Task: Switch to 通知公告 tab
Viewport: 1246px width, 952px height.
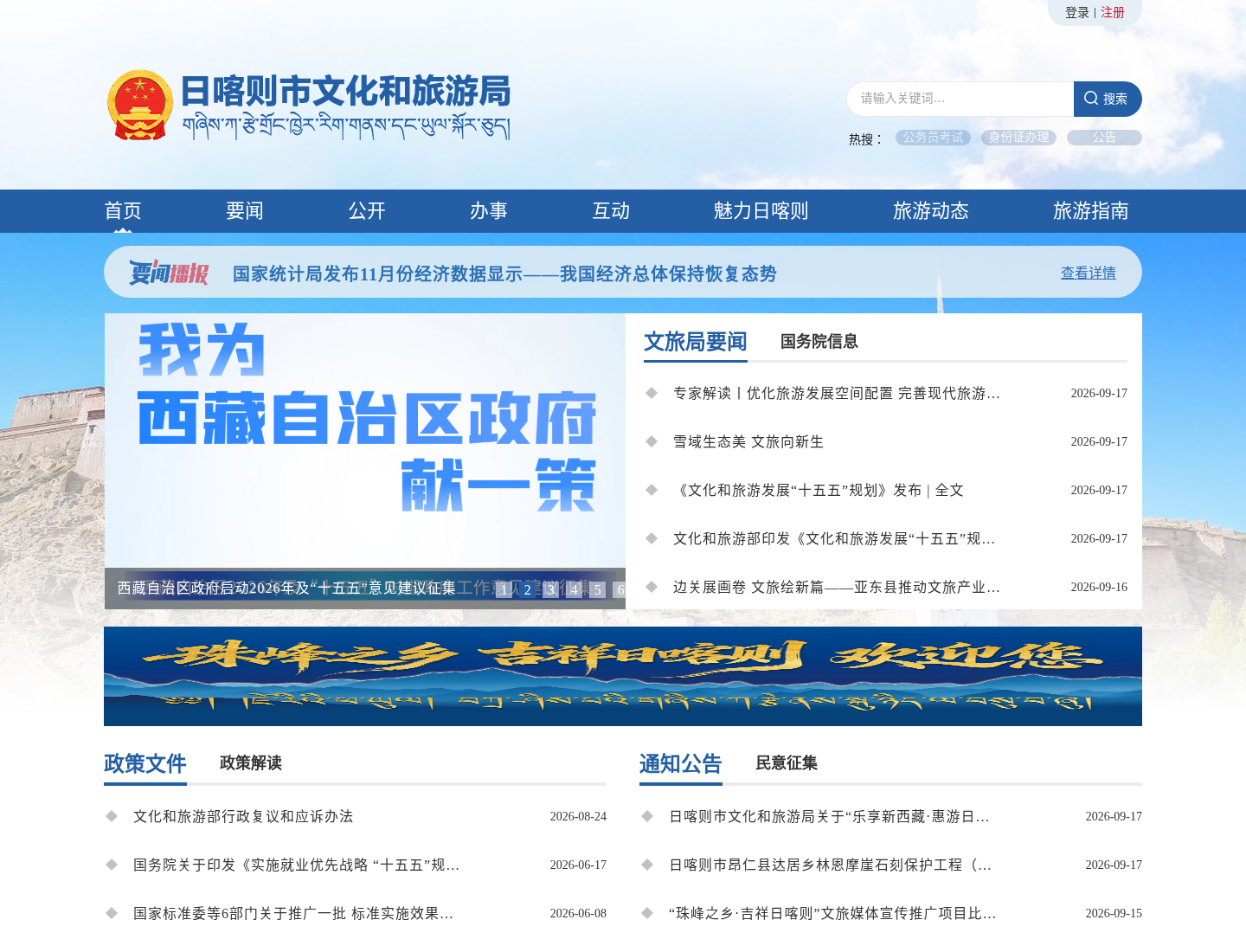Action: 681,763
